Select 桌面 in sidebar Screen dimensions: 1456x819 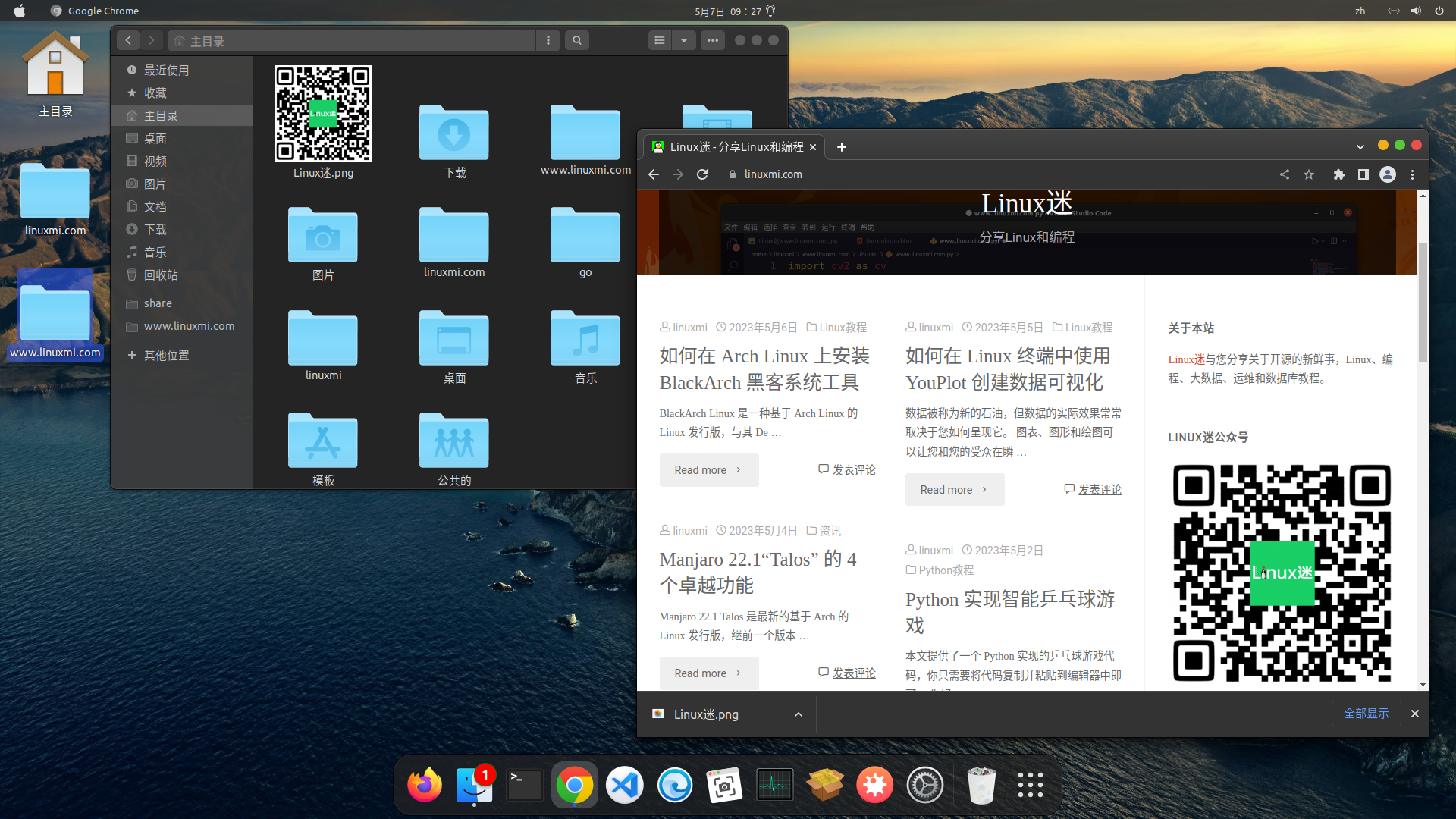pyautogui.click(x=182, y=138)
